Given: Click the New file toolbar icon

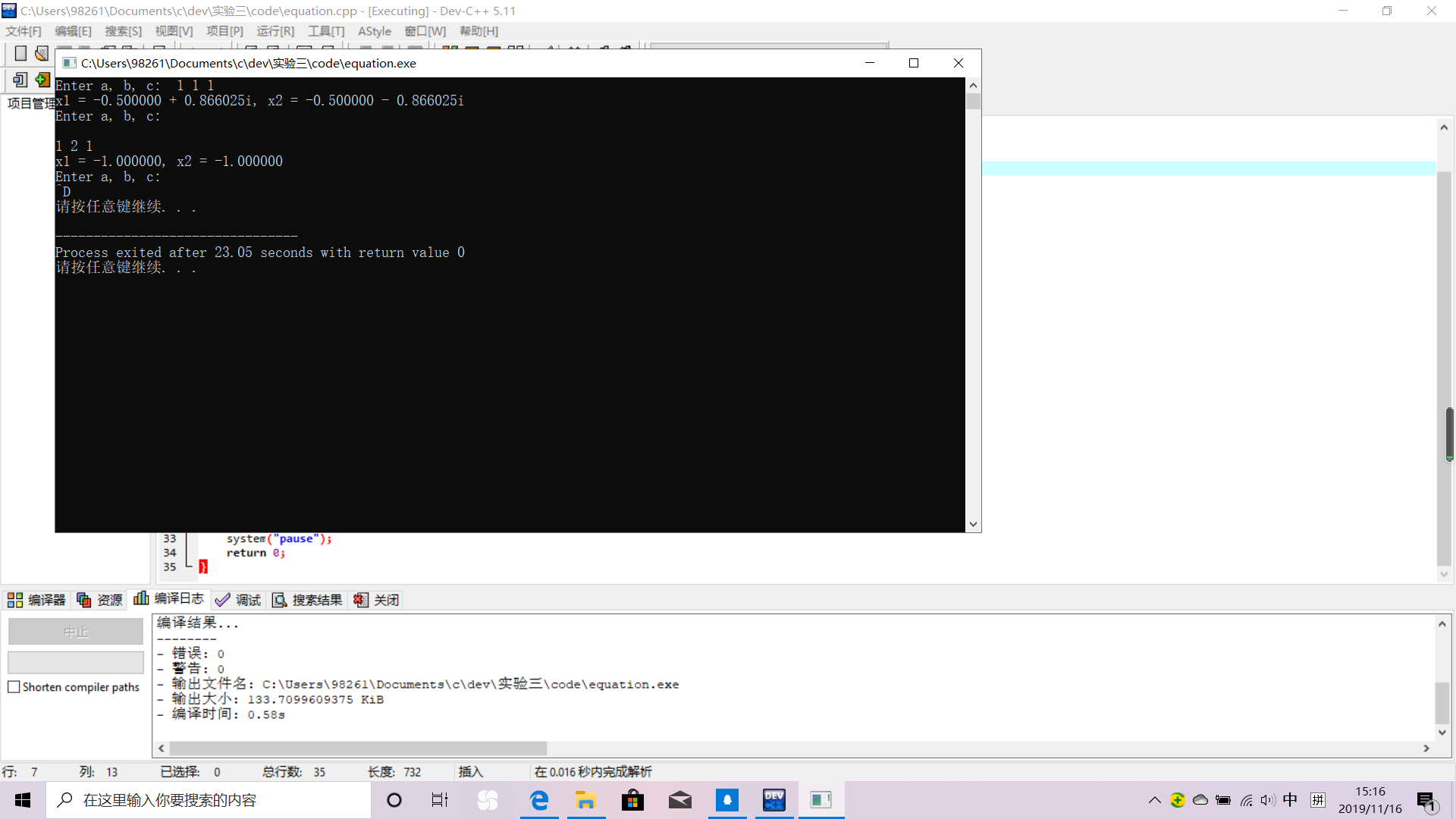Looking at the screenshot, I should click(x=20, y=53).
